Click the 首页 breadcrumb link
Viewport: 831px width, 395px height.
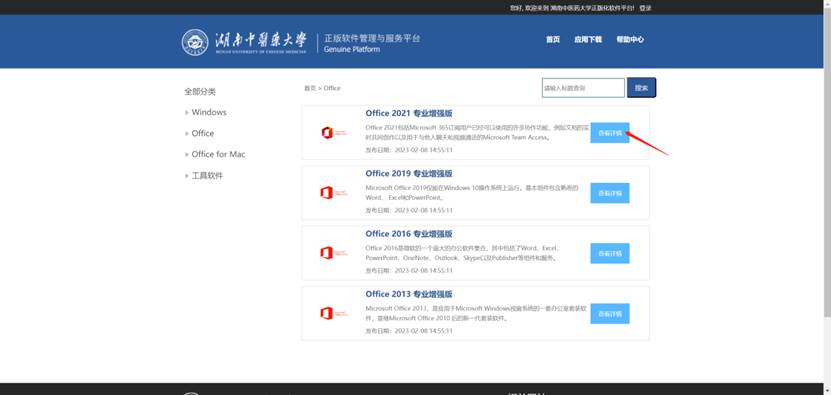pyautogui.click(x=310, y=88)
